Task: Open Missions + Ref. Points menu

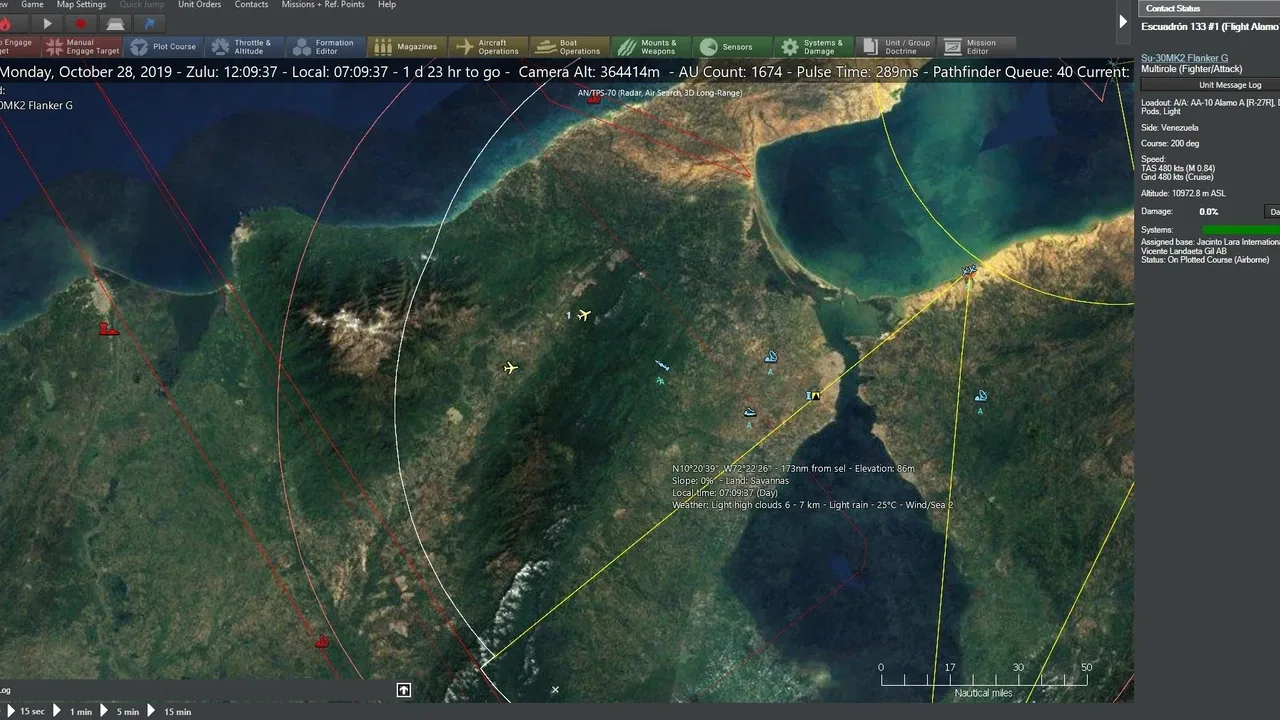Action: 323,5
